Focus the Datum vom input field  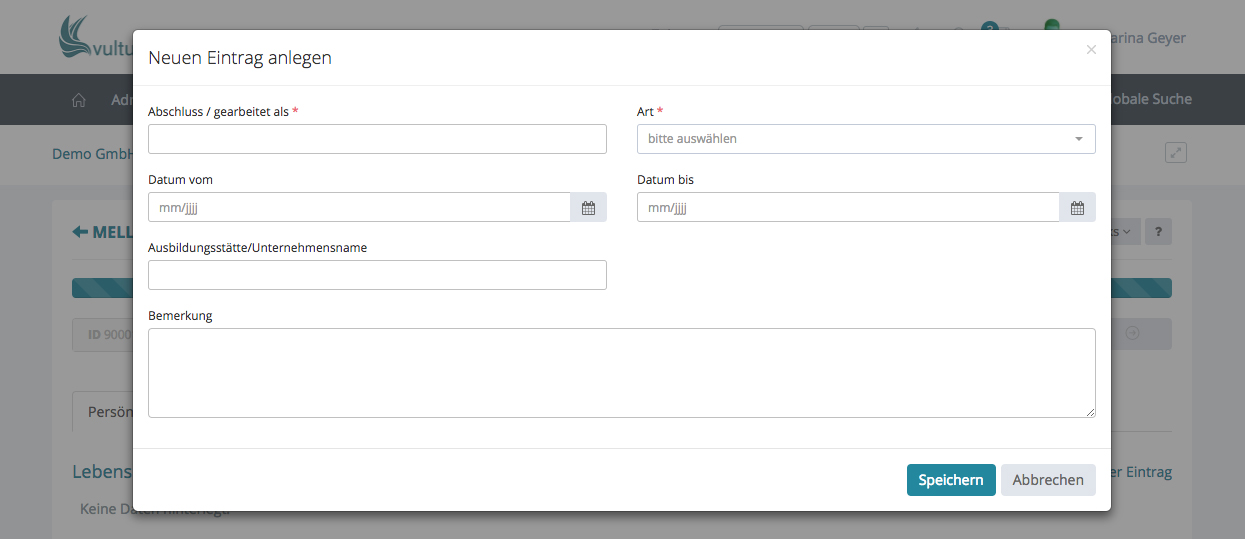pos(359,208)
